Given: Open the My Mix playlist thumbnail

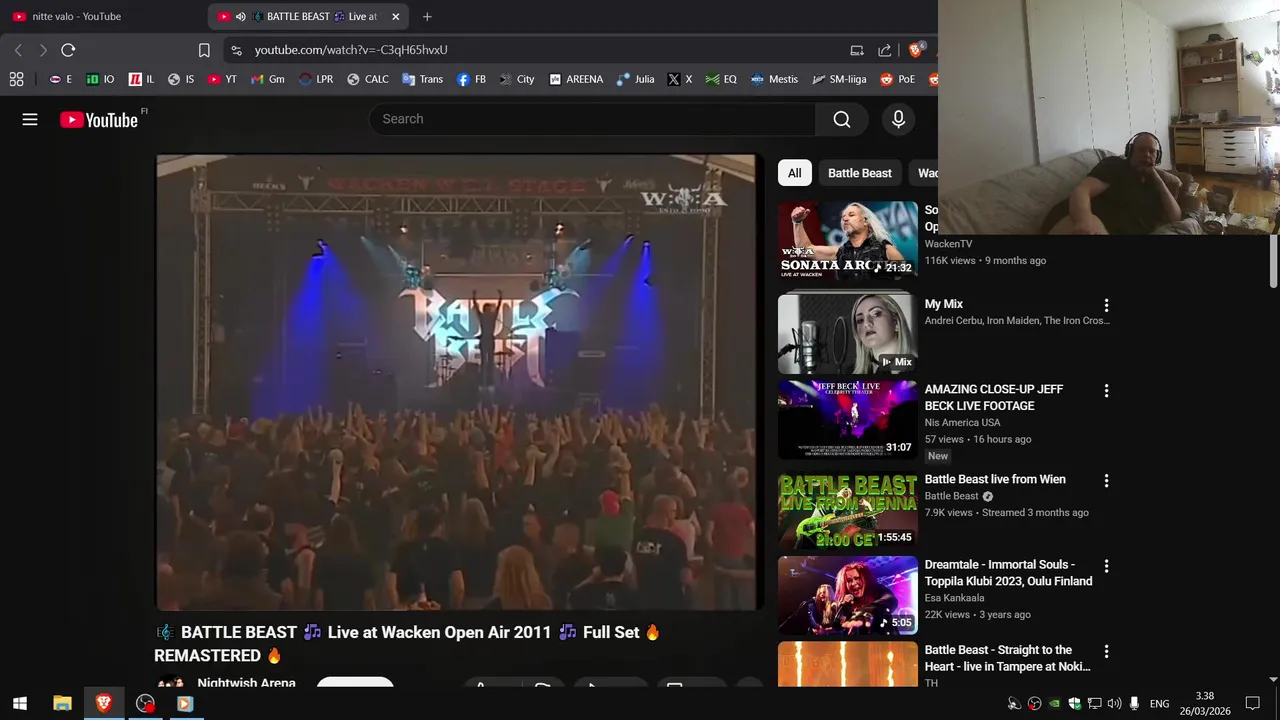Looking at the screenshot, I should (x=848, y=332).
